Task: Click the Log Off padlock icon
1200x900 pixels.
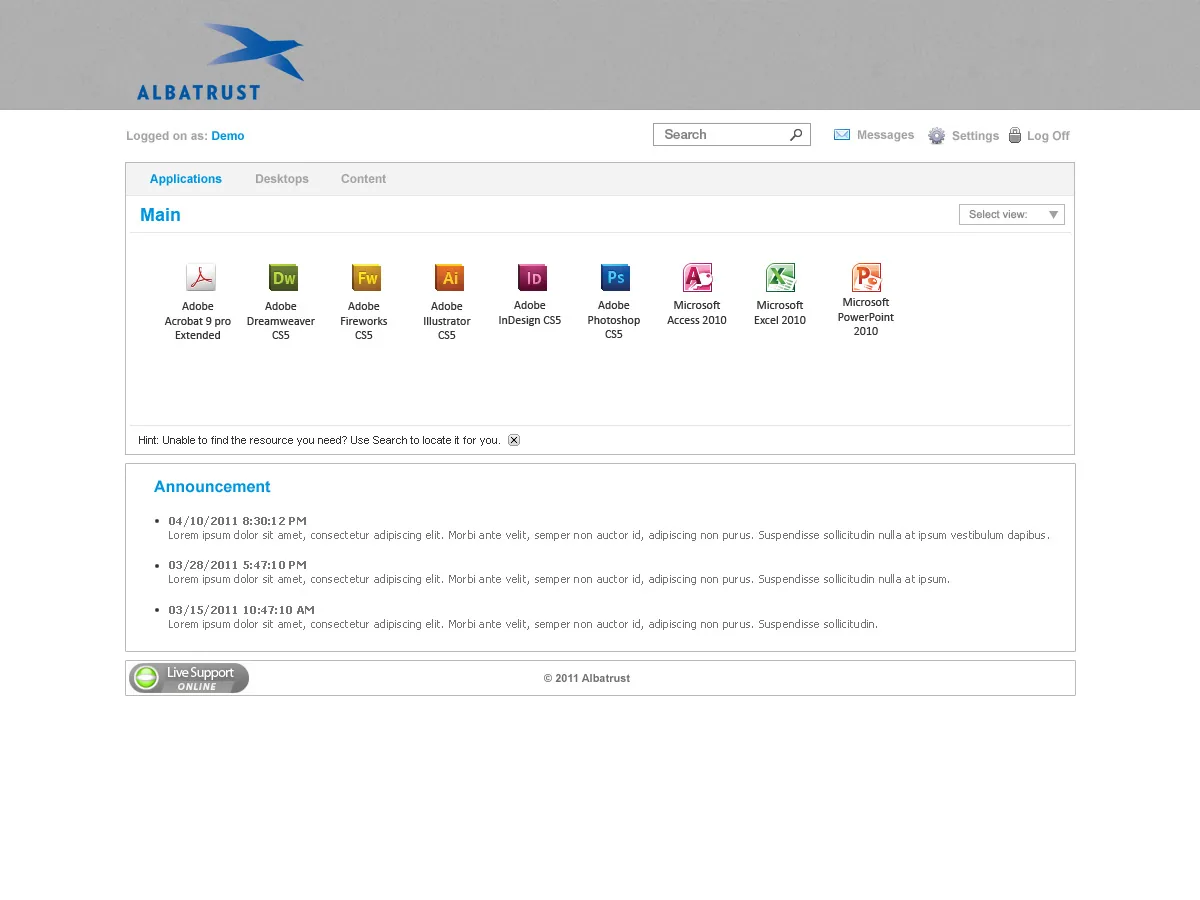Action: pyautogui.click(x=1015, y=135)
